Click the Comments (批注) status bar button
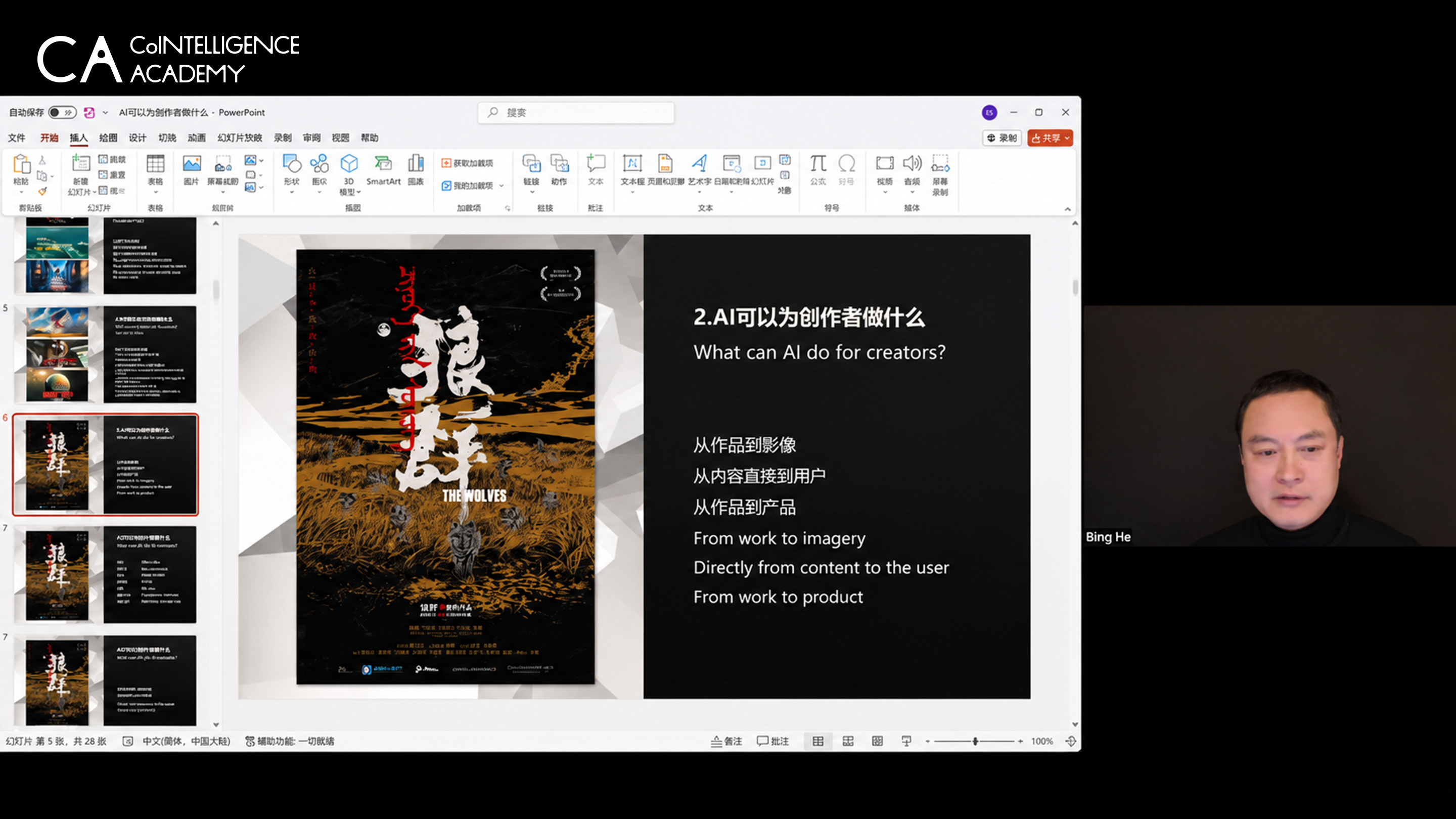The image size is (1456, 819). 772,741
